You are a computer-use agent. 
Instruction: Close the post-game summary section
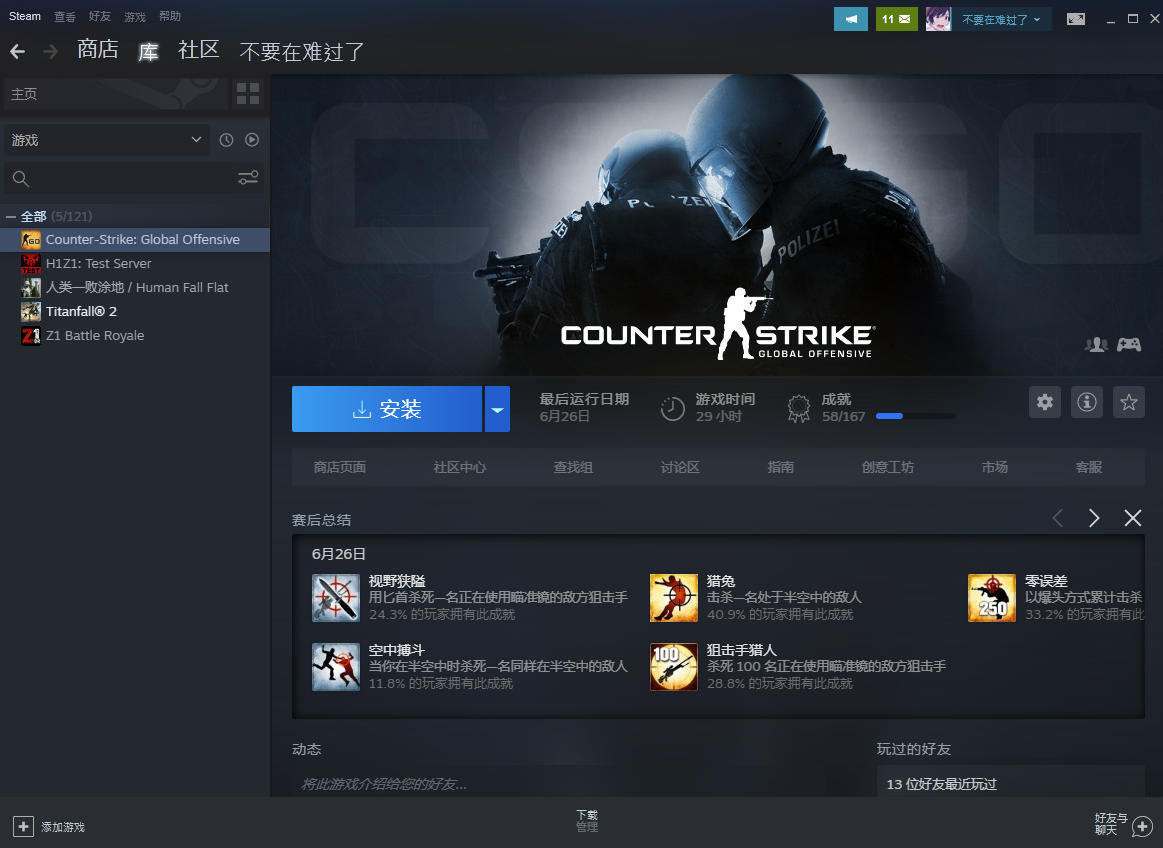click(x=1133, y=518)
